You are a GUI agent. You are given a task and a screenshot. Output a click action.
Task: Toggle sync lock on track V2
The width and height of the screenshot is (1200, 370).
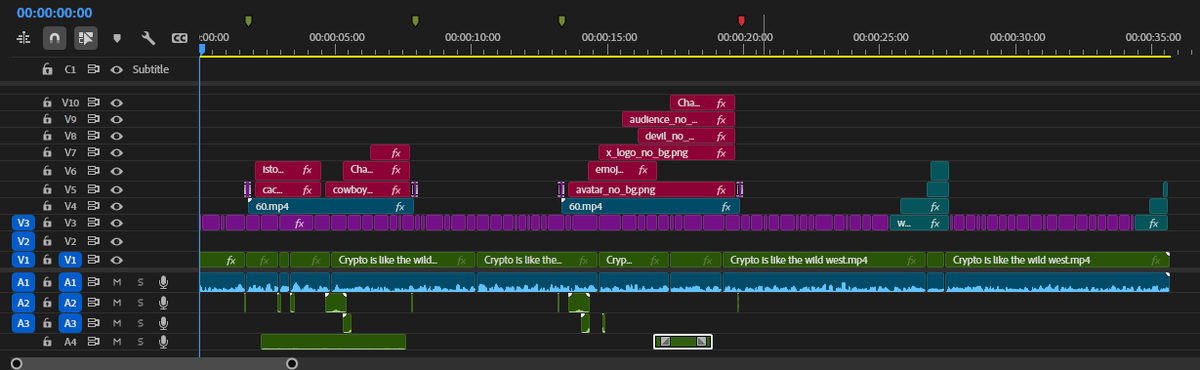point(93,241)
